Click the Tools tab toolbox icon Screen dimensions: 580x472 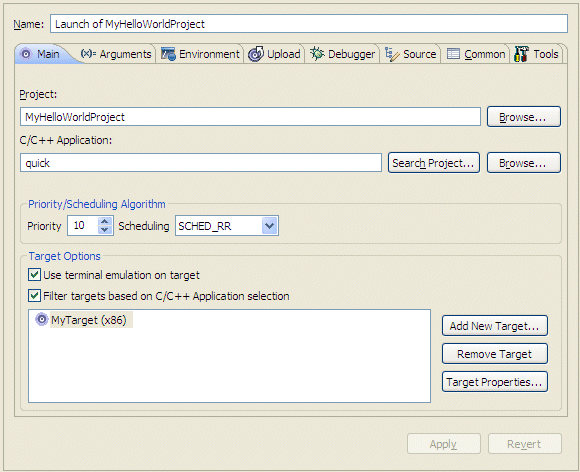click(x=521, y=54)
